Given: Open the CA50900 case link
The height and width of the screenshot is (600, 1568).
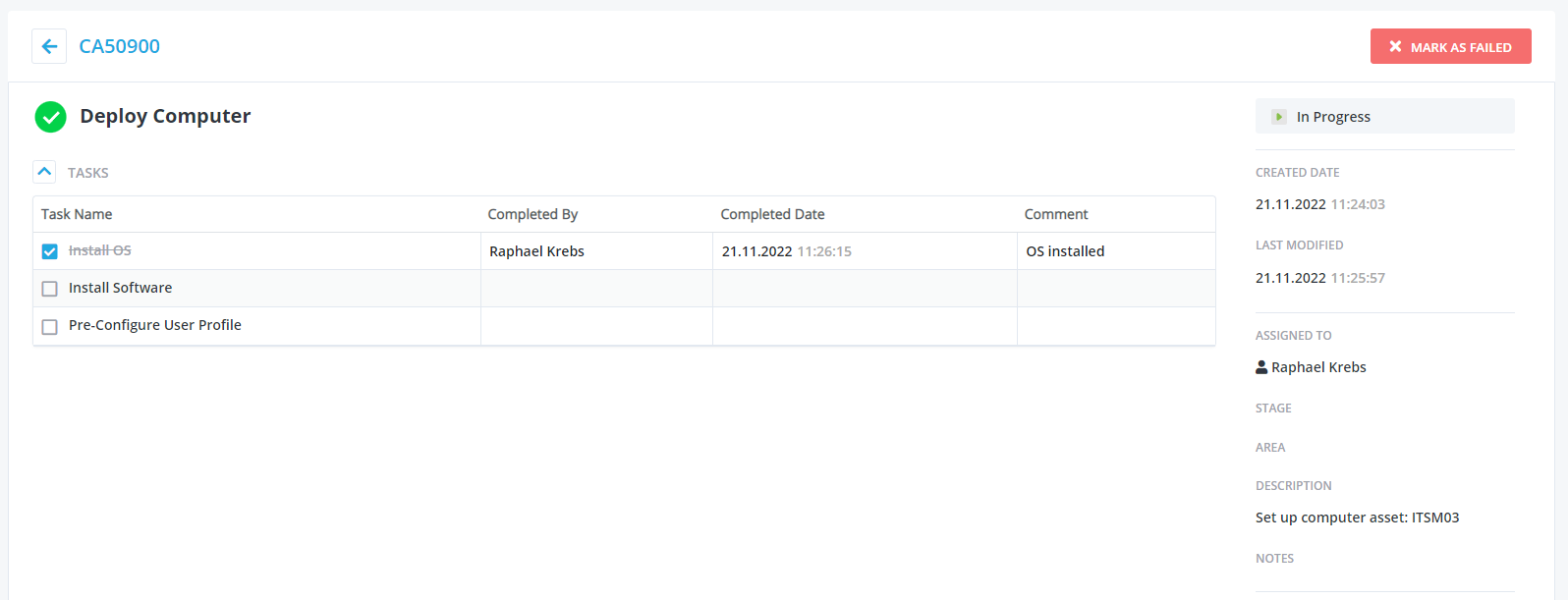Looking at the screenshot, I should click(x=119, y=46).
